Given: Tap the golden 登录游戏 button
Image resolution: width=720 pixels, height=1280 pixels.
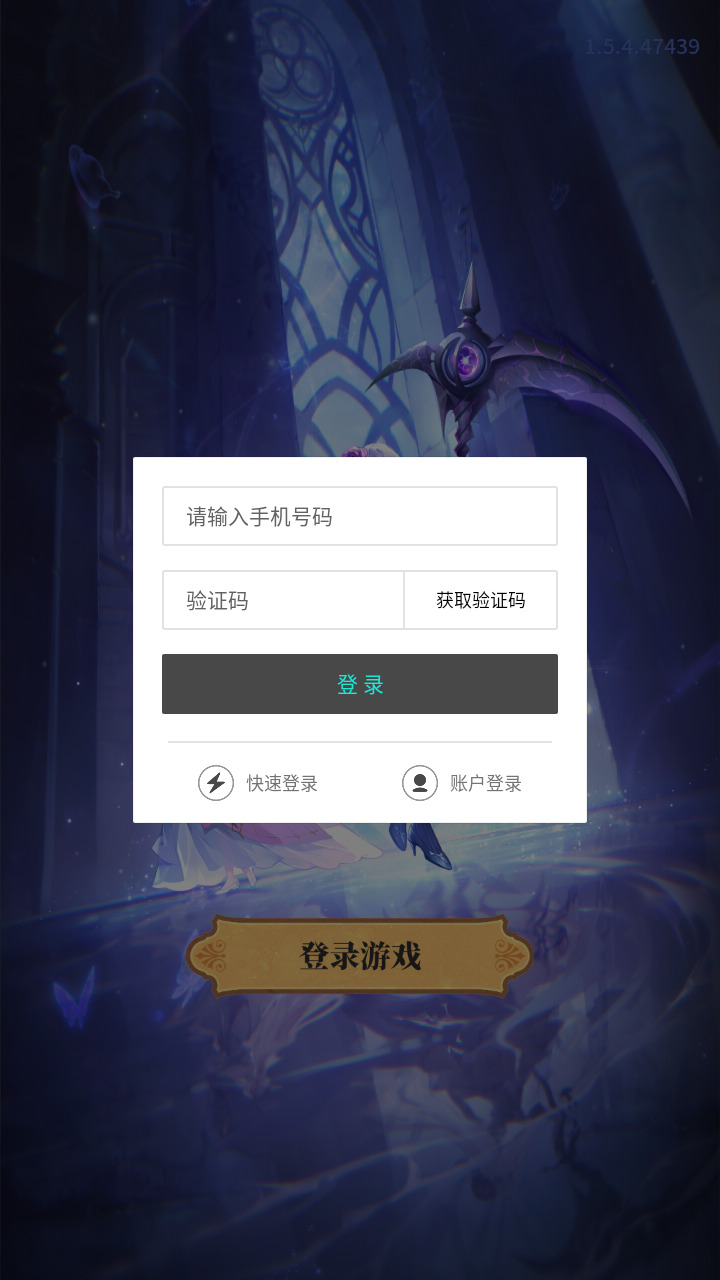Looking at the screenshot, I should point(360,956).
